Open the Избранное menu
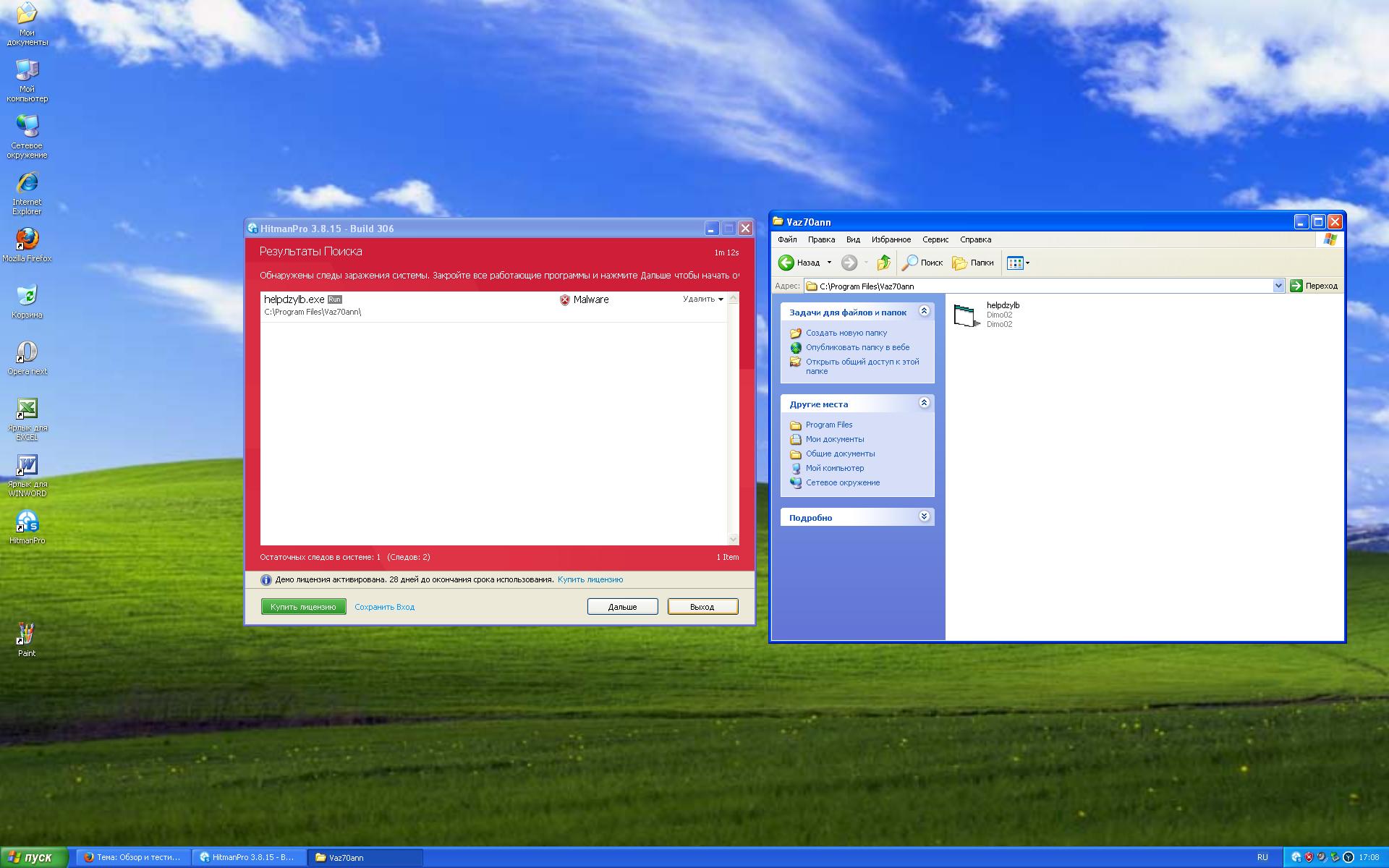The image size is (1389, 868). [891, 239]
